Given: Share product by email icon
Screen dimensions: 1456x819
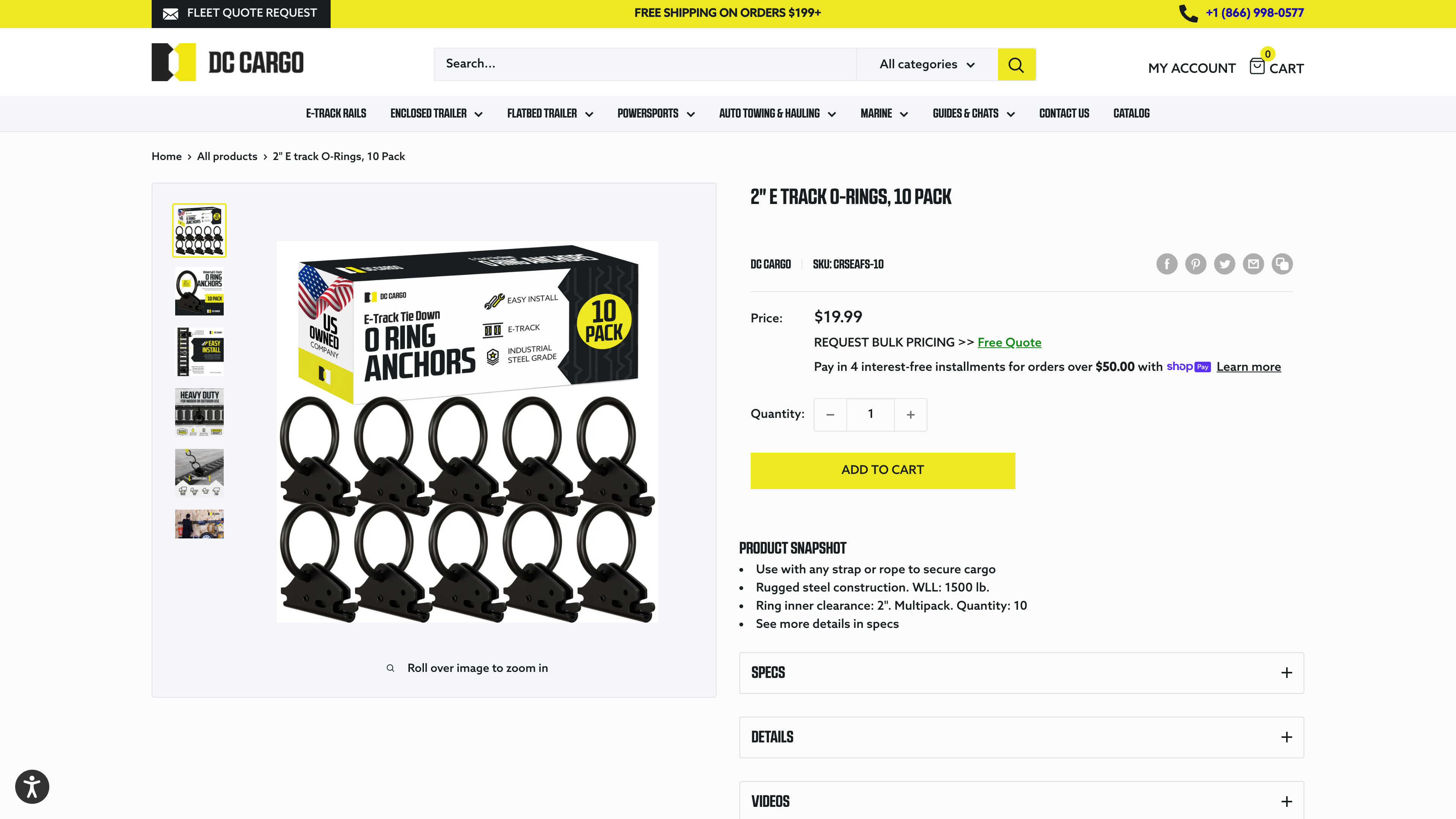Looking at the screenshot, I should point(1253,264).
